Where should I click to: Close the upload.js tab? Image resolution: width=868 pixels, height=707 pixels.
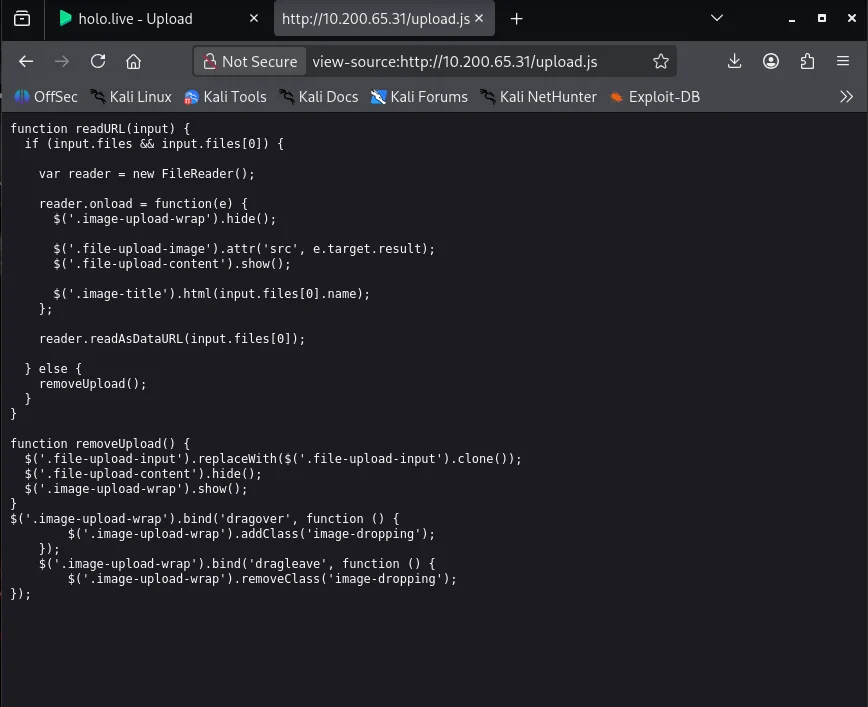point(478,18)
